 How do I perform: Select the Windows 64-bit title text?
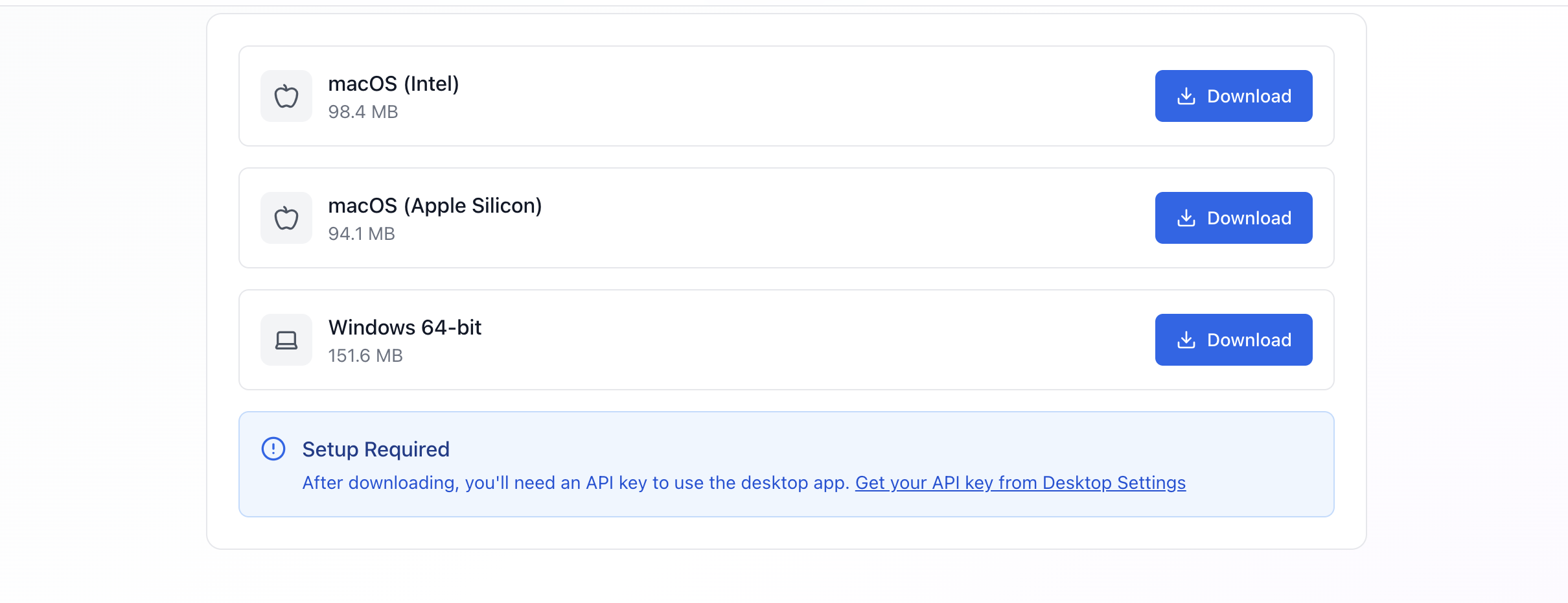coord(405,327)
